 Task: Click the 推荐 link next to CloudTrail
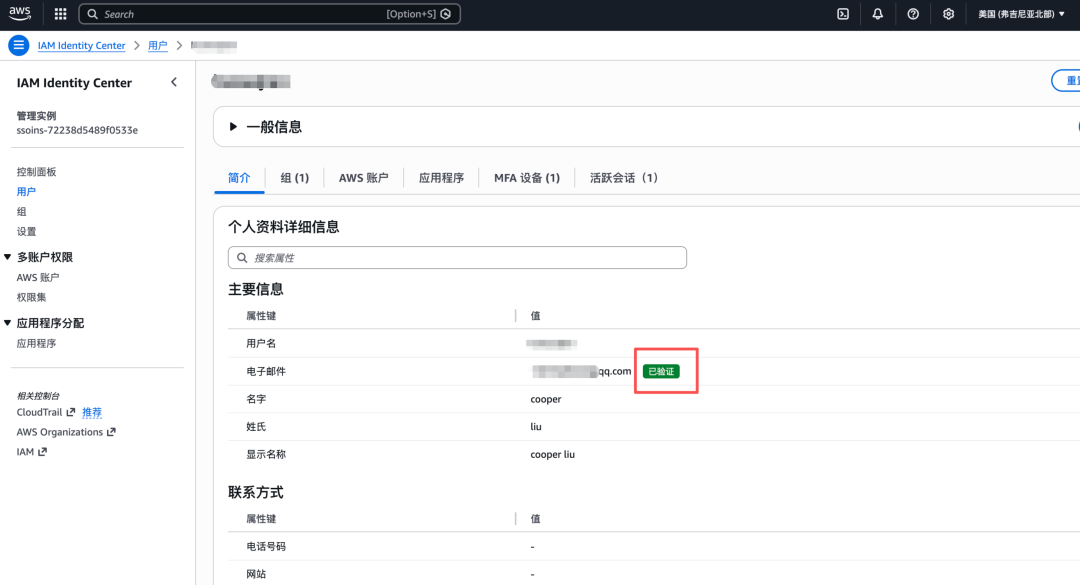tap(92, 412)
